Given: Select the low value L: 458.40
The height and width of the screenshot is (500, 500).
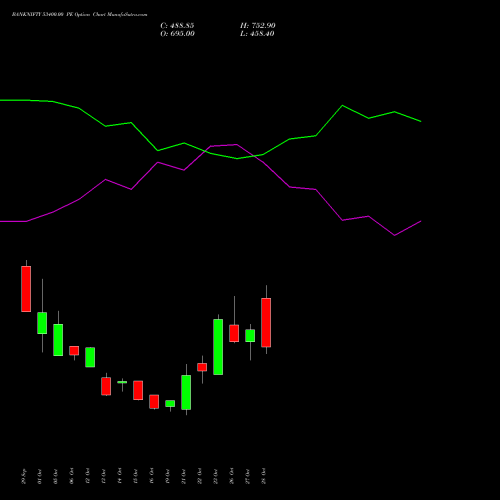Looking at the screenshot, I should (x=257, y=34).
